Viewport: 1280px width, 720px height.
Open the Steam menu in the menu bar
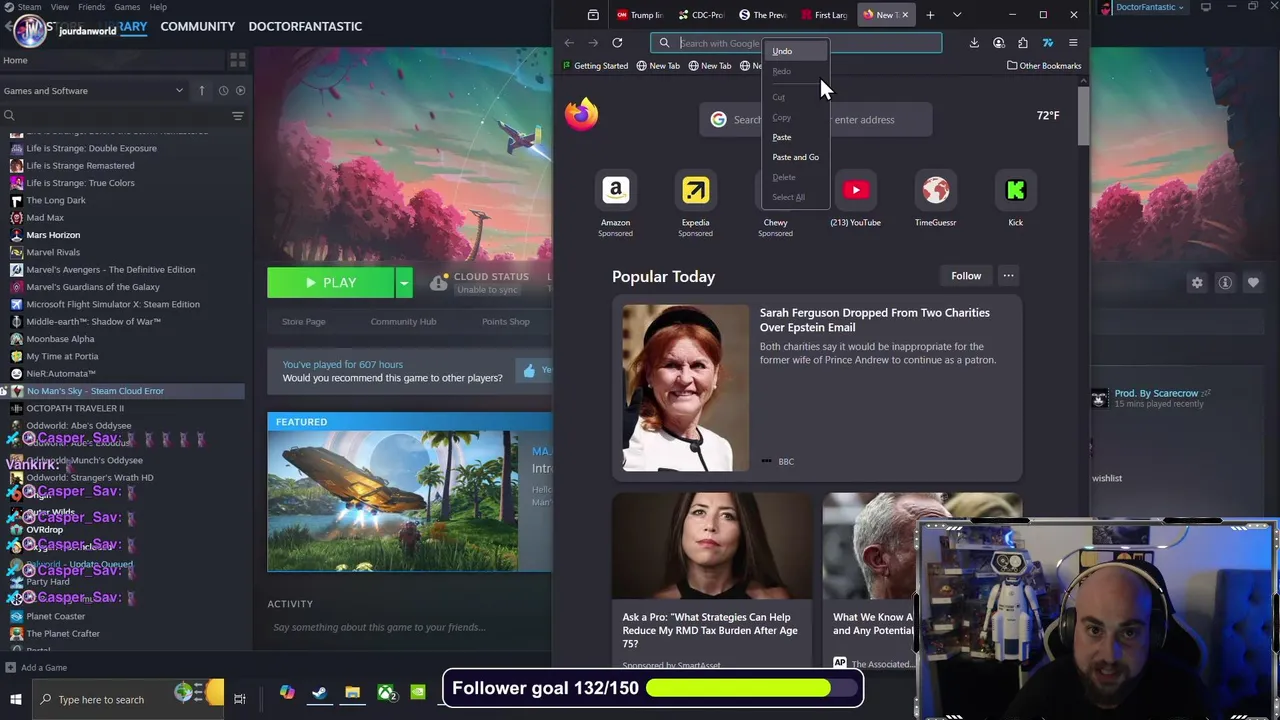[29, 7]
